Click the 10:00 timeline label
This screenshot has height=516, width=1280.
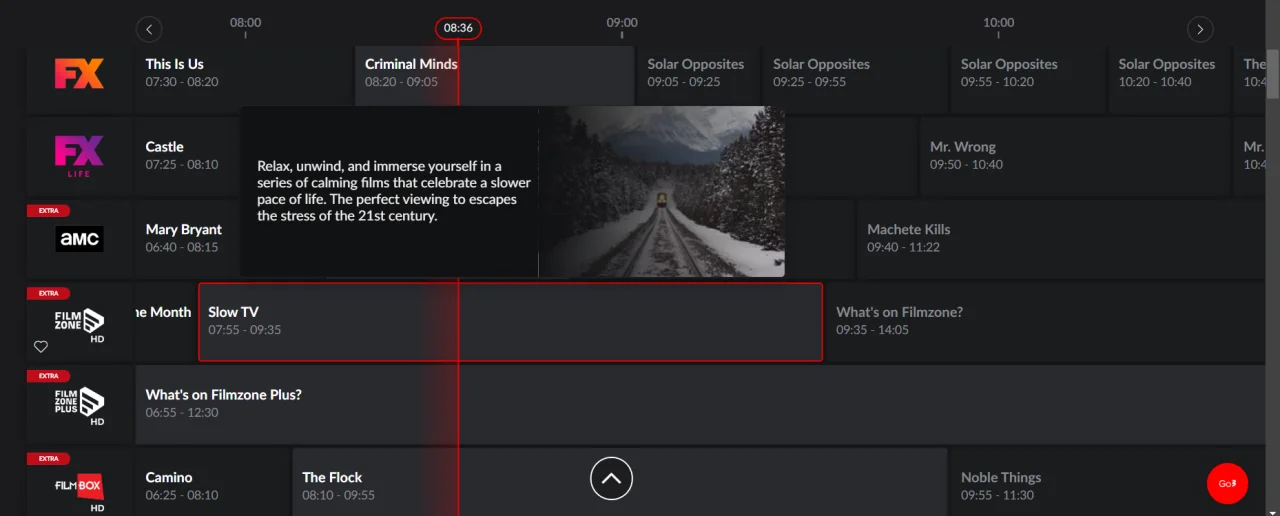[998, 22]
